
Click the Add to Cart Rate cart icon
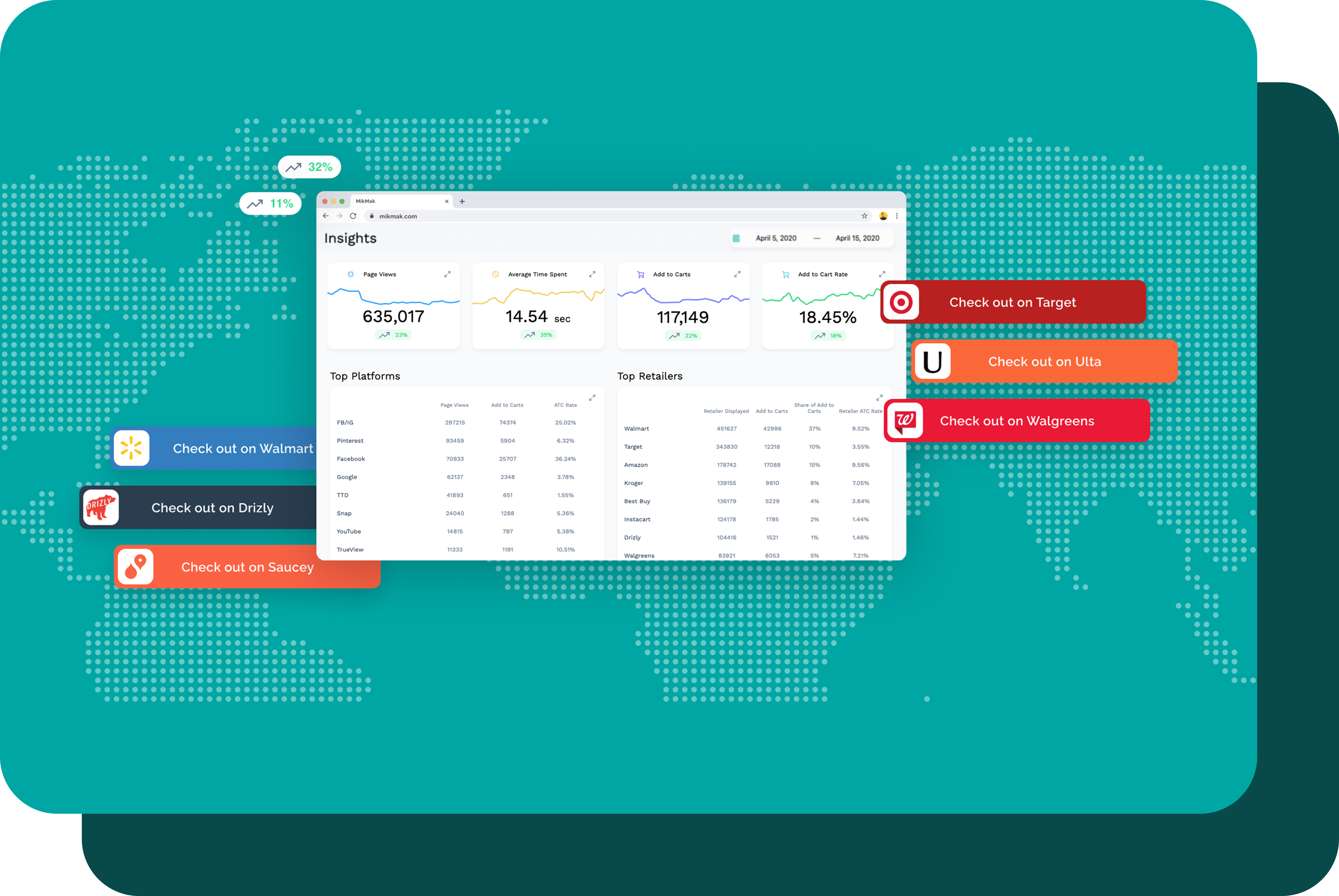(x=786, y=274)
